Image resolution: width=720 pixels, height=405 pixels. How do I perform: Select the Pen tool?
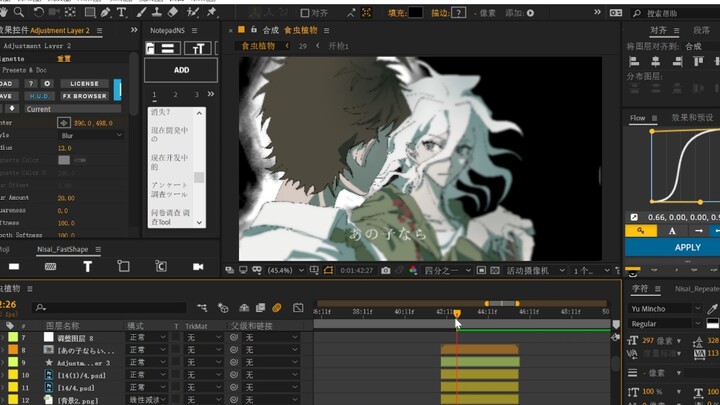click(106, 12)
